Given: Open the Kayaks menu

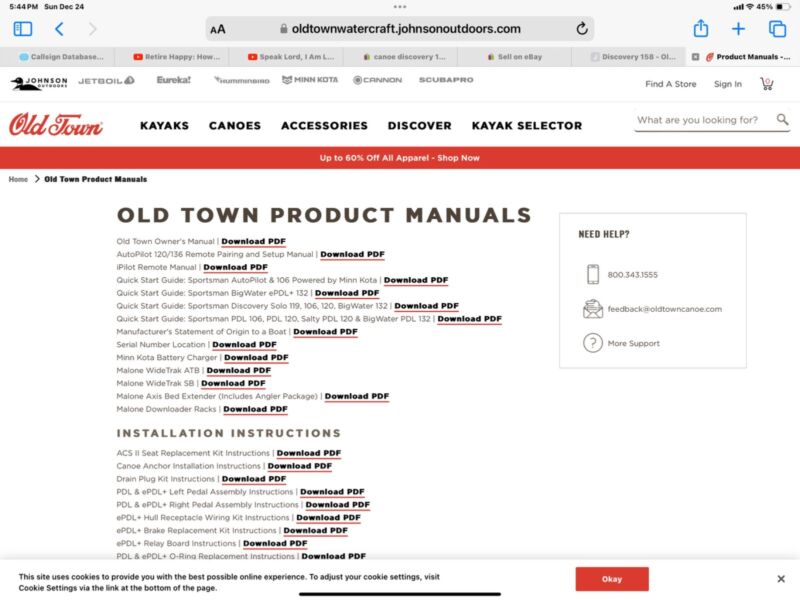Looking at the screenshot, I should pyautogui.click(x=164, y=126).
